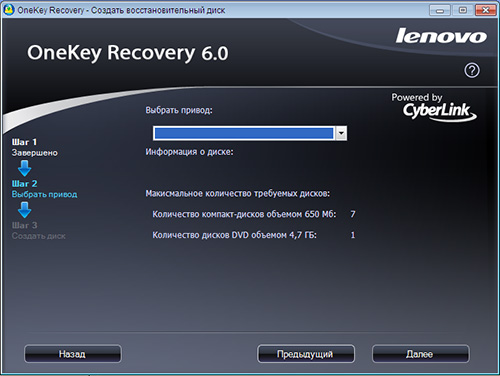
Task: Click the compact disc count value 7
Action: coord(353,214)
